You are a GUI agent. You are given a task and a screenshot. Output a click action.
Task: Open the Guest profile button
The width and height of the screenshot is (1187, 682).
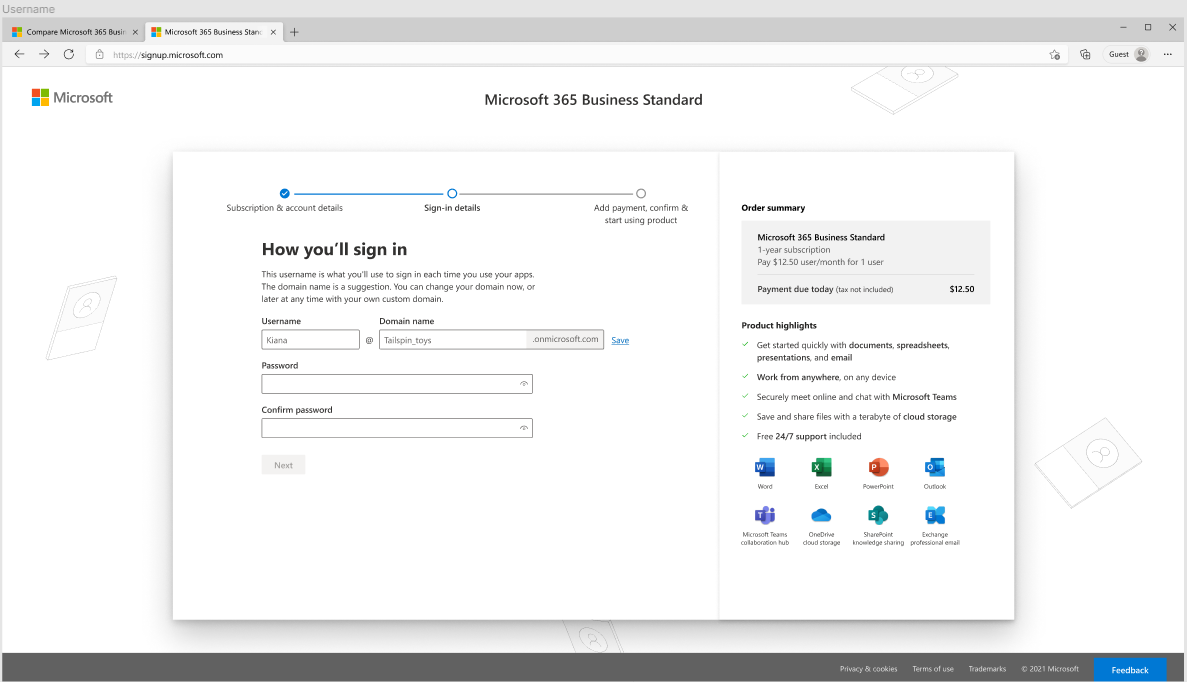1128,54
